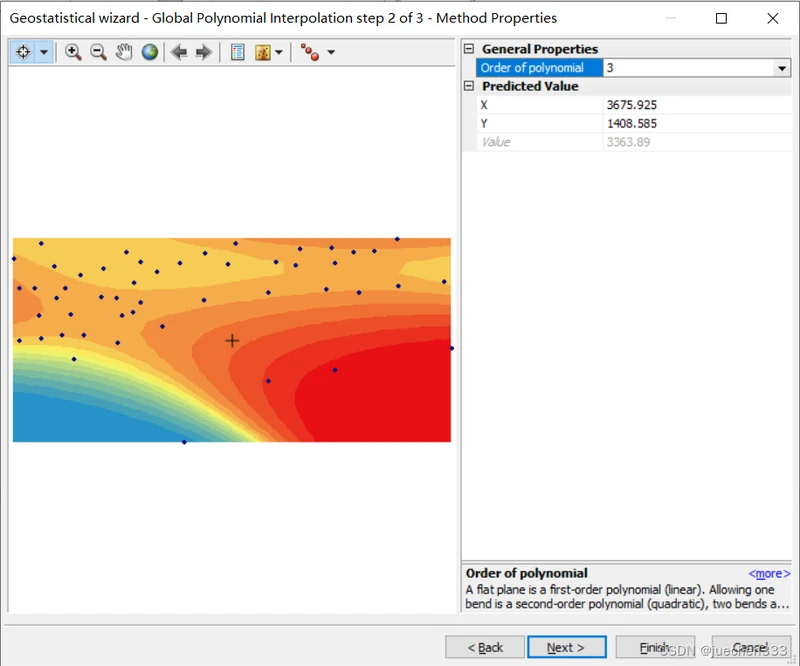Image resolution: width=800 pixels, height=666 pixels.
Task: Select the Identify value crosshair tool
Action: 23,52
